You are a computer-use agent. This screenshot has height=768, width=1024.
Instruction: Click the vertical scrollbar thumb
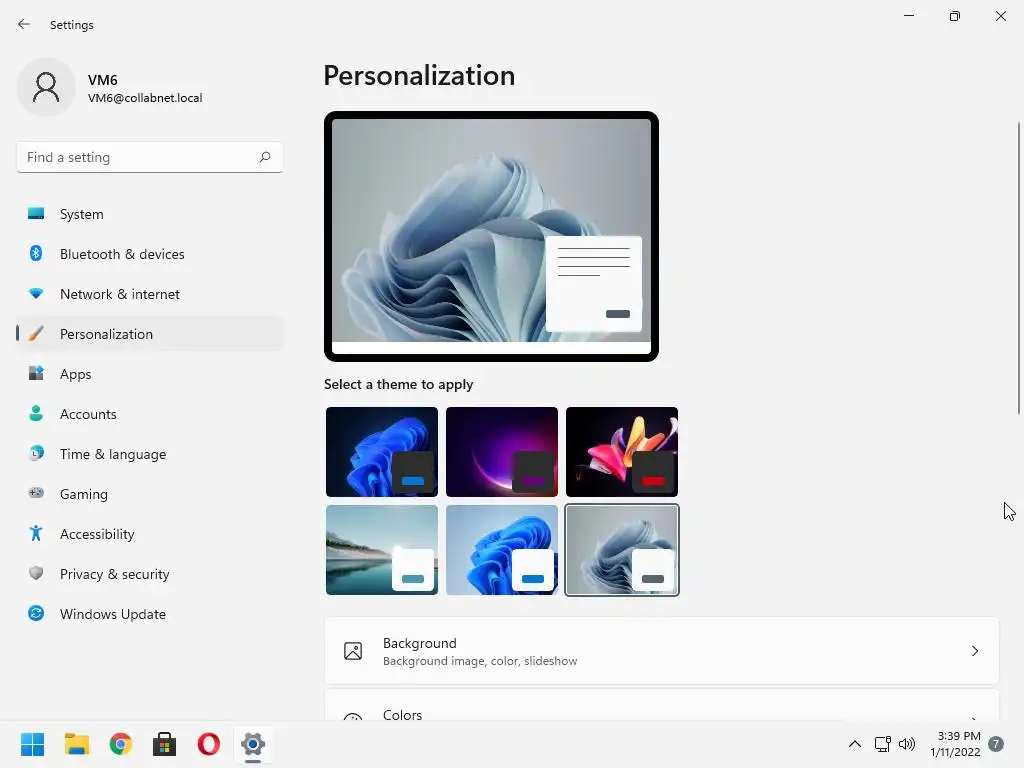pyautogui.click(x=1019, y=268)
